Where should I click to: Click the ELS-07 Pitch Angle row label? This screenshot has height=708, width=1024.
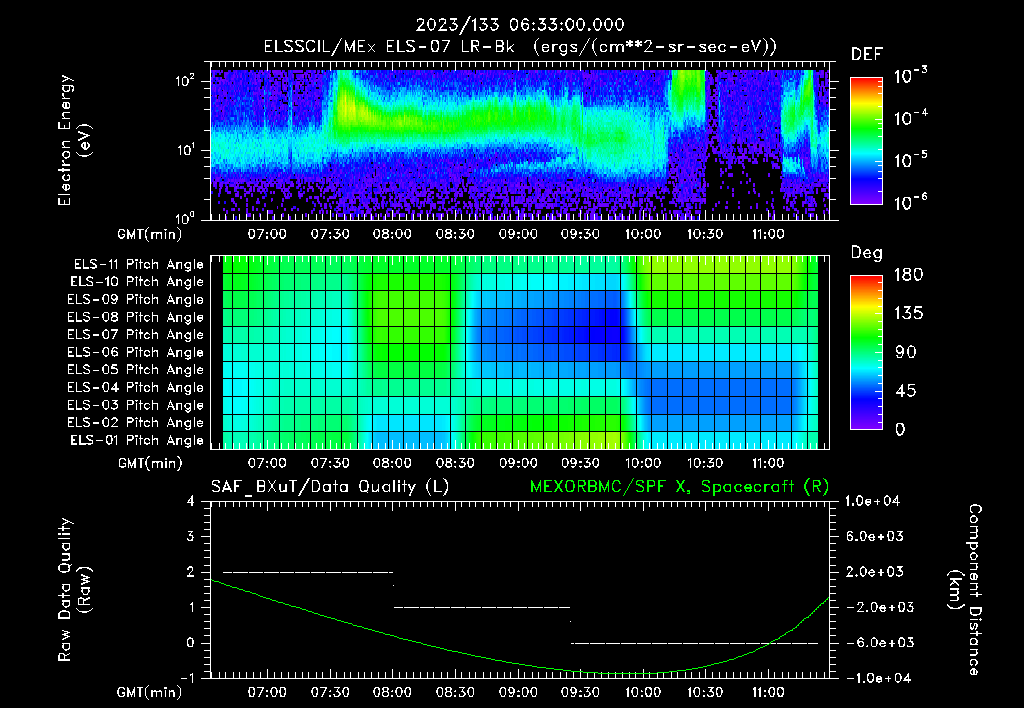point(136,334)
